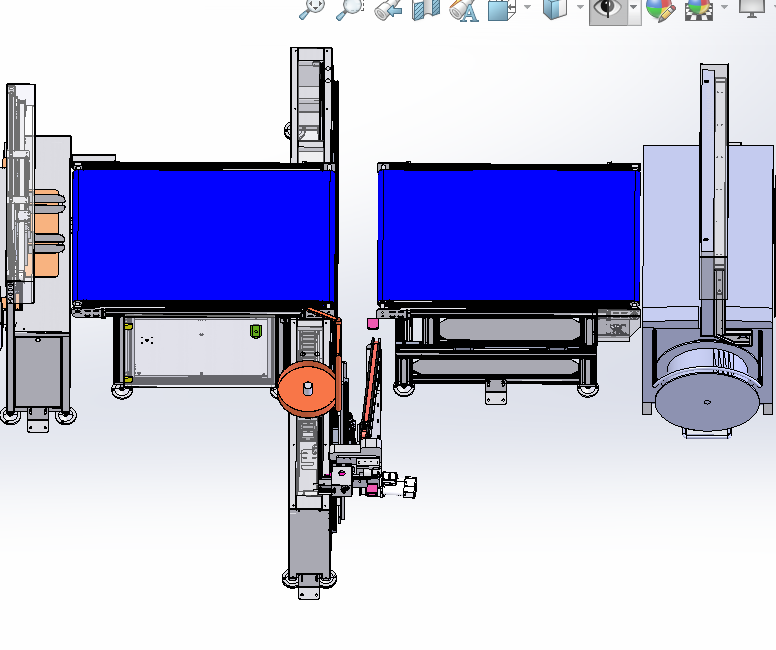
Task: Activate the Zoom to Area magnifier tool
Action: [x=350, y=9]
